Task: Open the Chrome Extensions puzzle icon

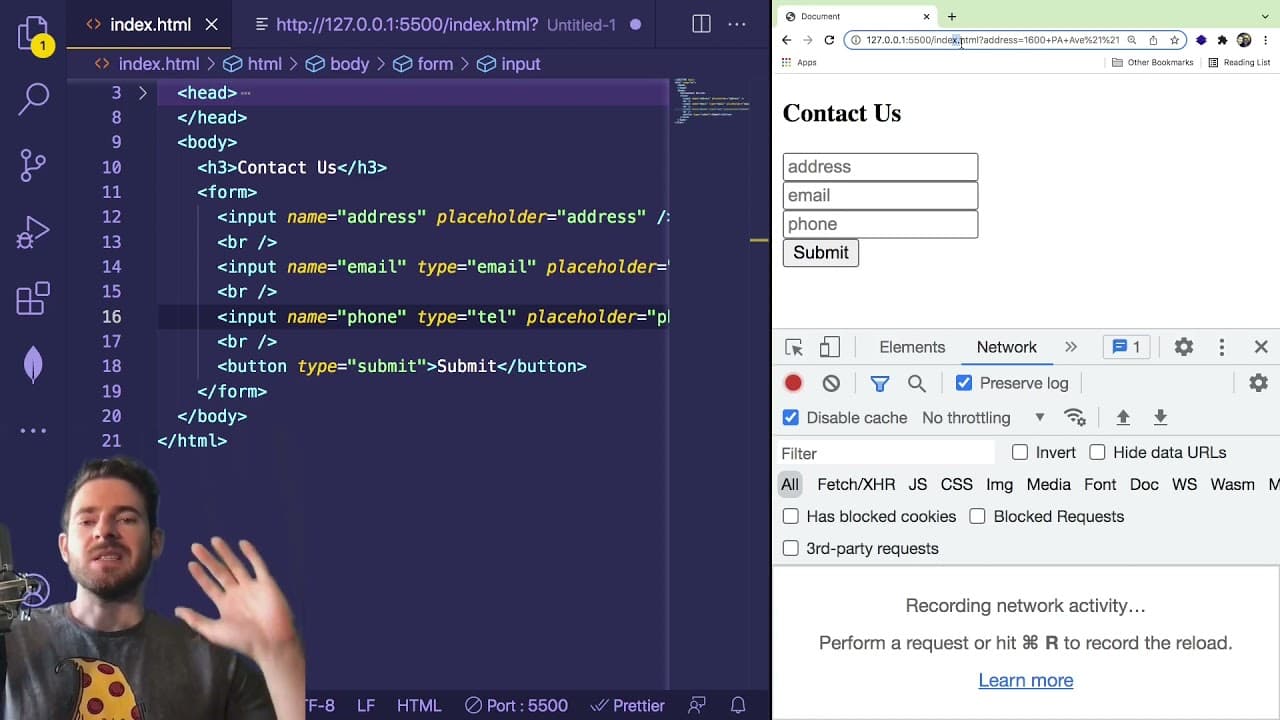Action: [1222, 40]
